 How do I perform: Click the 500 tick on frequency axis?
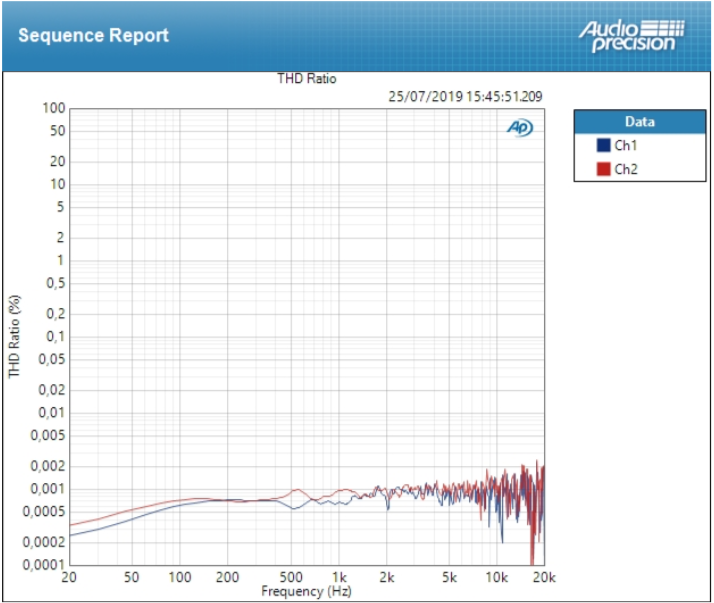(x=292, y=578)
